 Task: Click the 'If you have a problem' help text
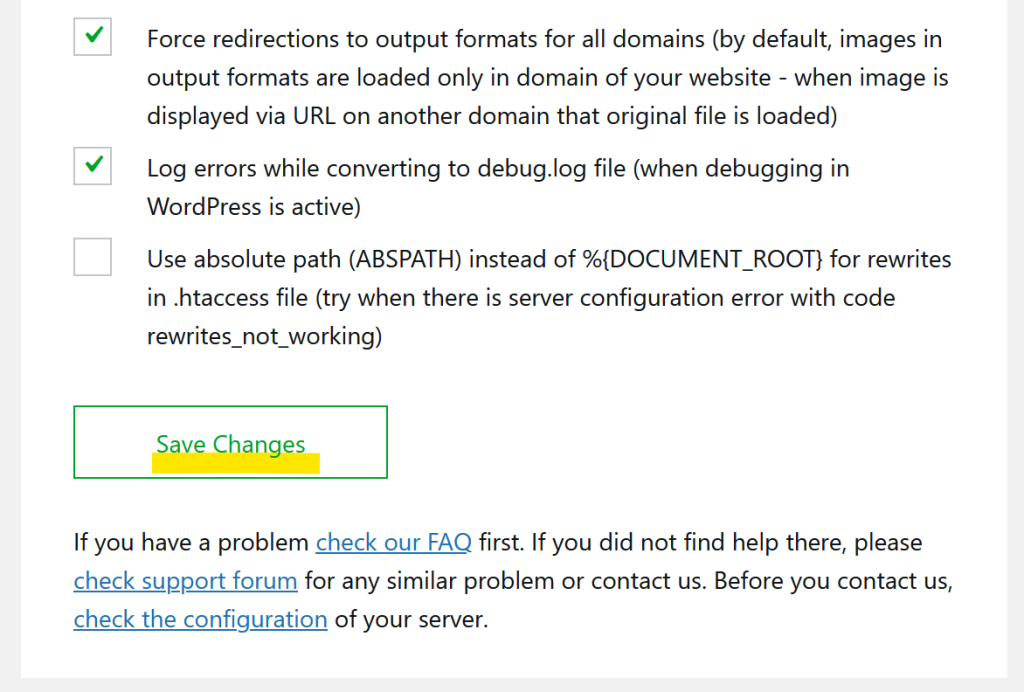point(190,543)
